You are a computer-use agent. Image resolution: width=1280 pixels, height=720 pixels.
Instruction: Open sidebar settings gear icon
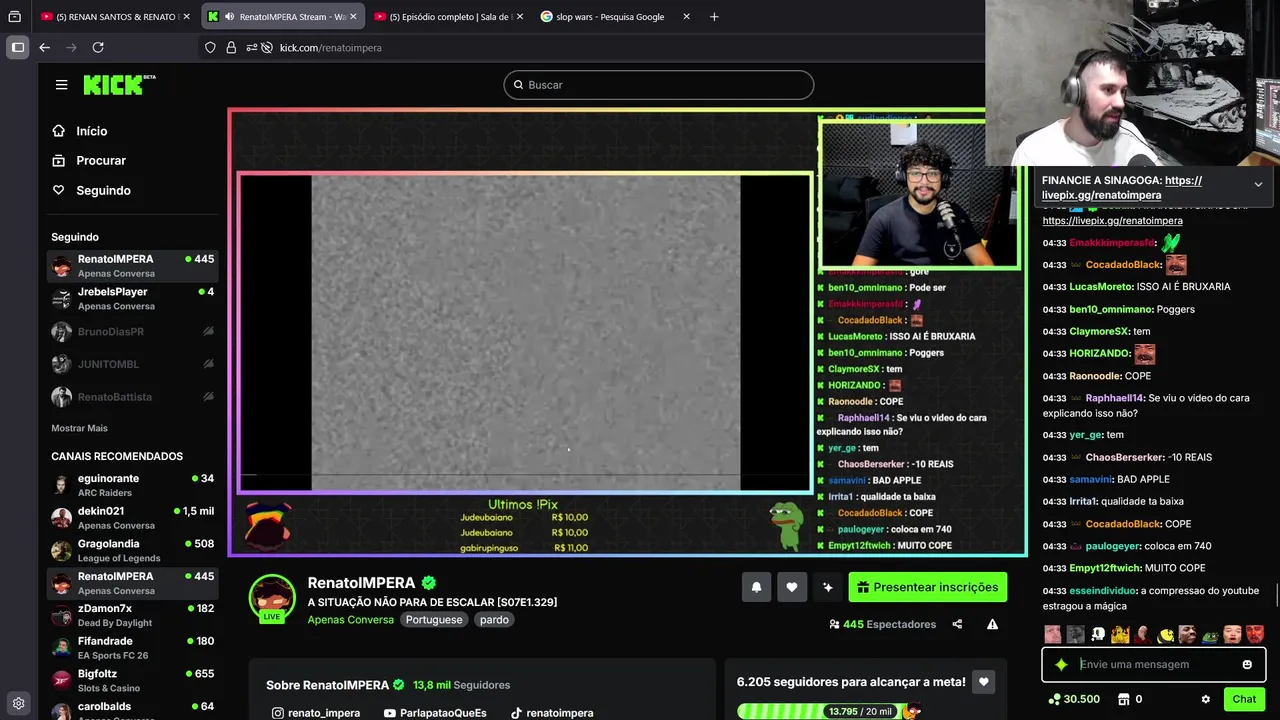[18, 703]
